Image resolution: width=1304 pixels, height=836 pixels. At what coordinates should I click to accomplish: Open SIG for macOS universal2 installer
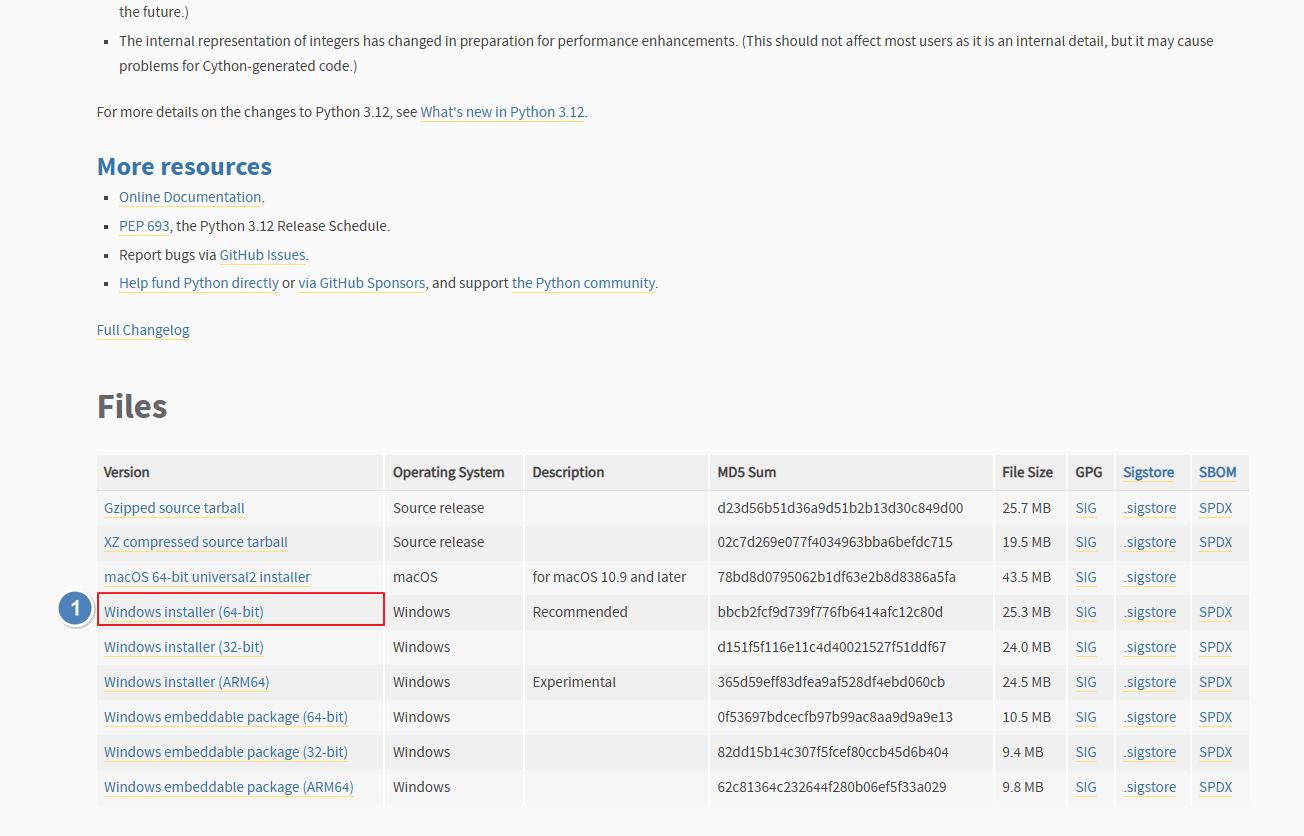click(x=1086, y=577)
